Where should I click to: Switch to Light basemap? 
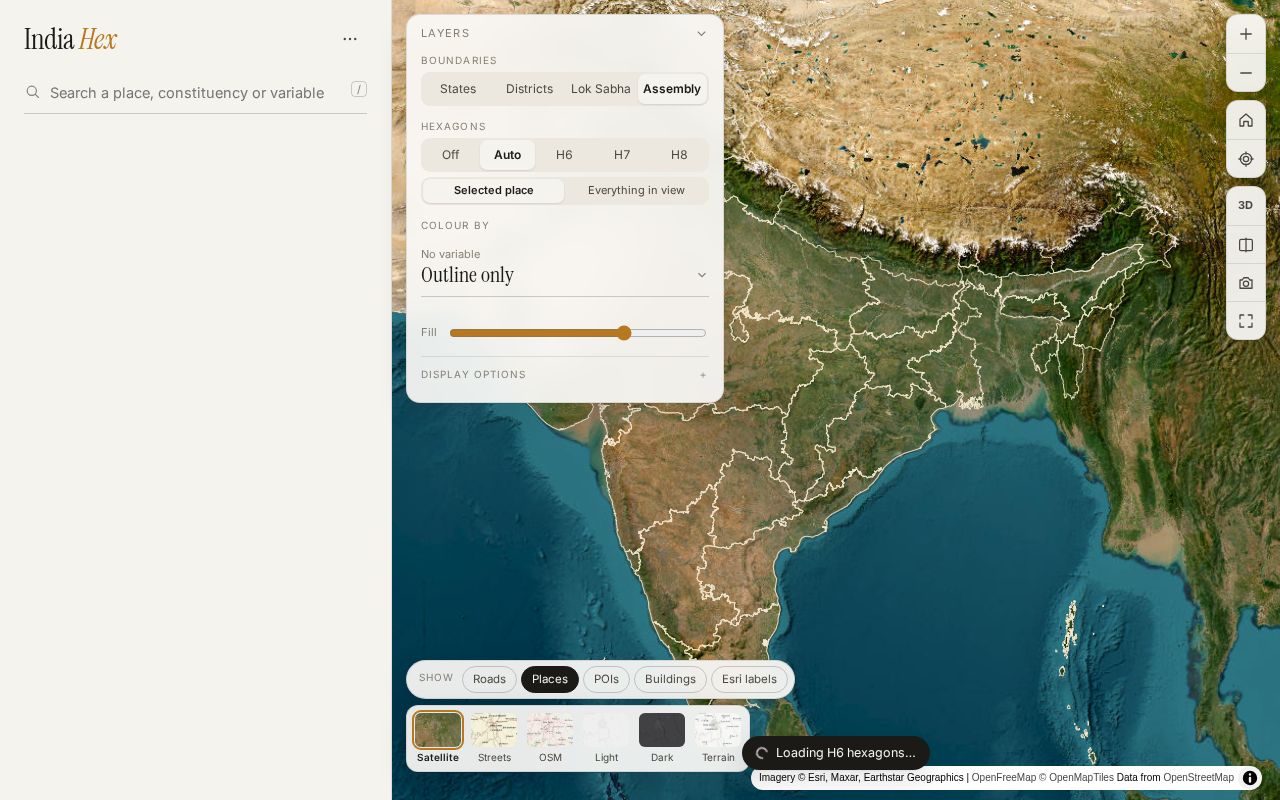606,738
